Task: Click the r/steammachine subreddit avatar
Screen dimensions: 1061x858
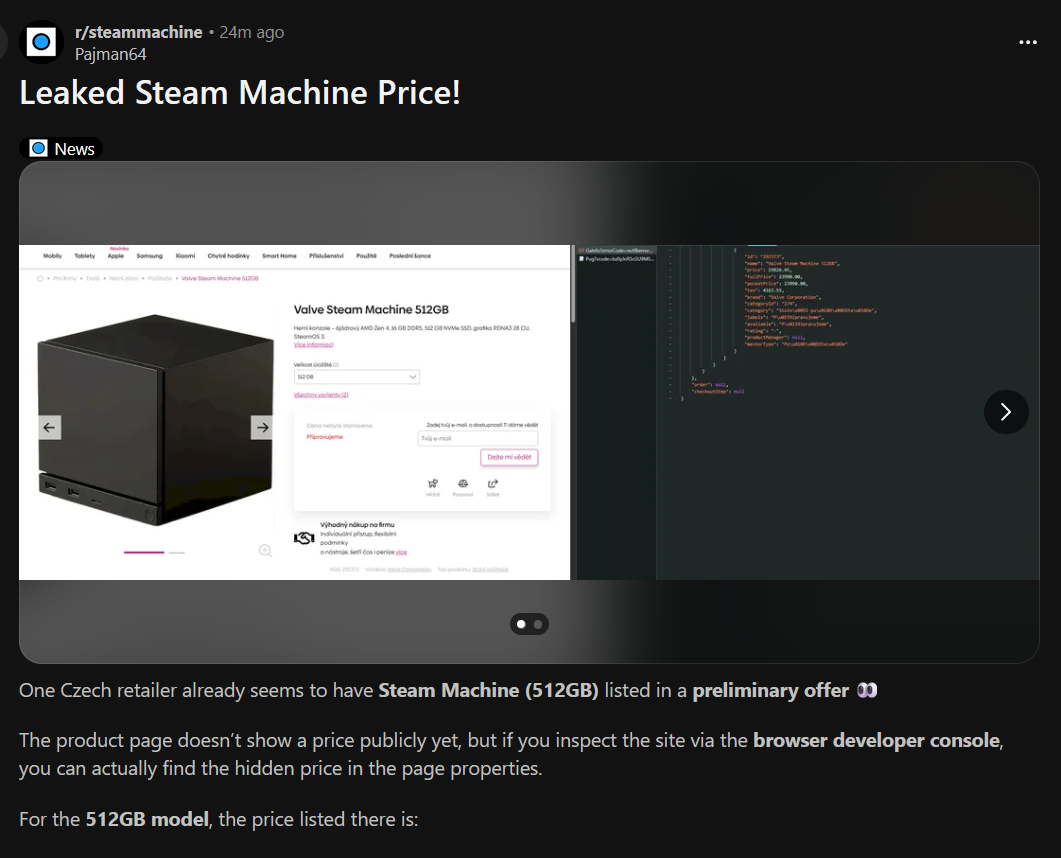Action: tap(41, 42)
